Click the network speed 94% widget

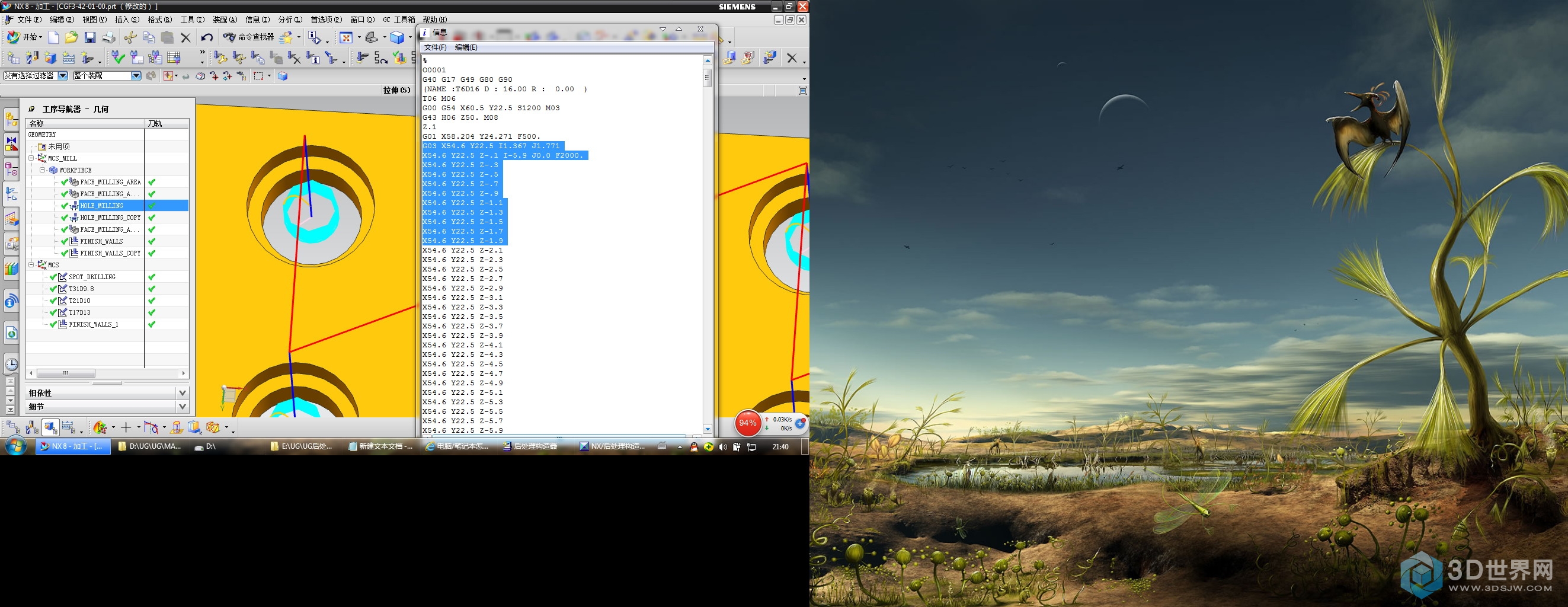(748, 423)
